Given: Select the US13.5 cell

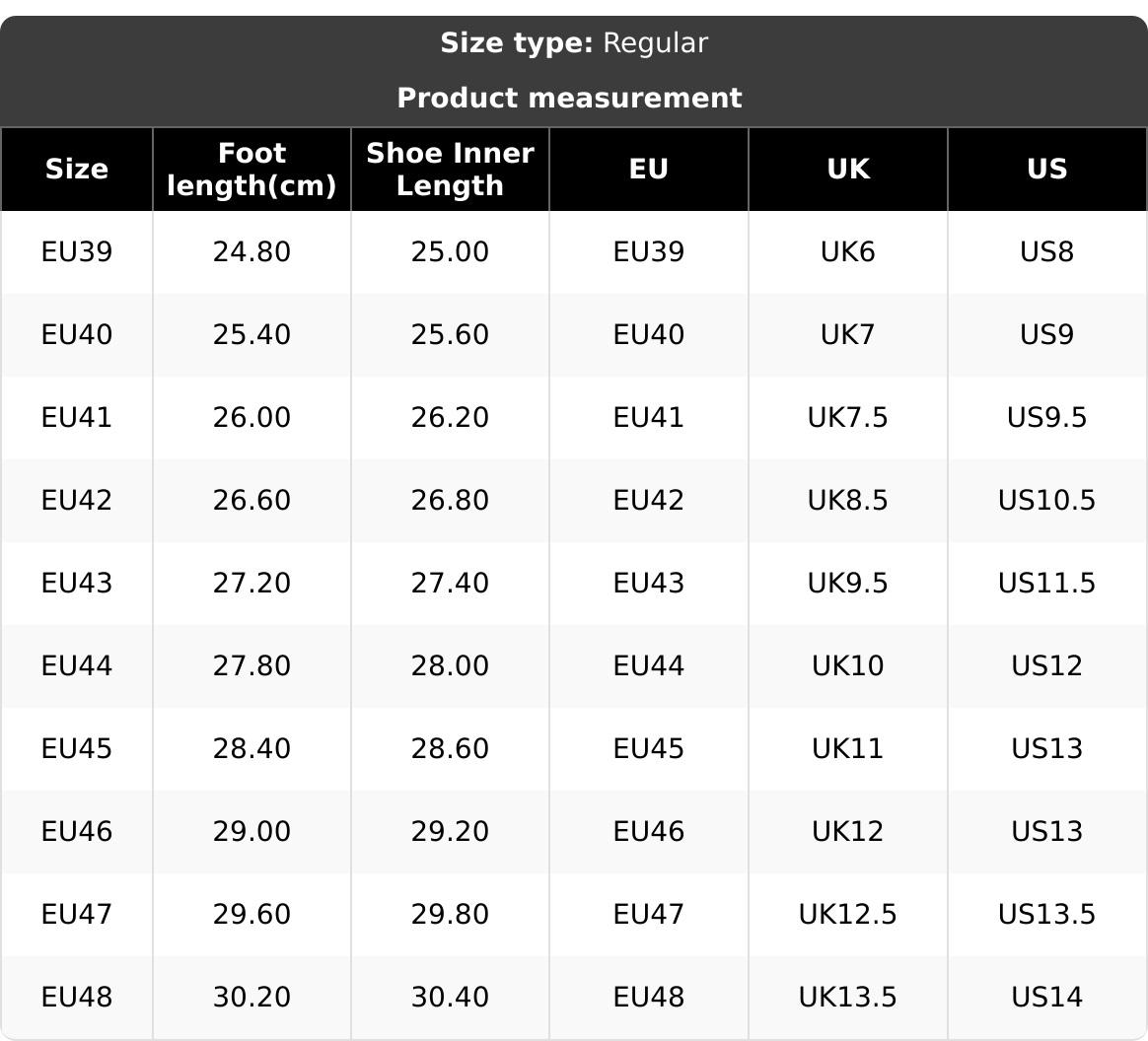Looking at the screenshot, I should coord(1046,915).
